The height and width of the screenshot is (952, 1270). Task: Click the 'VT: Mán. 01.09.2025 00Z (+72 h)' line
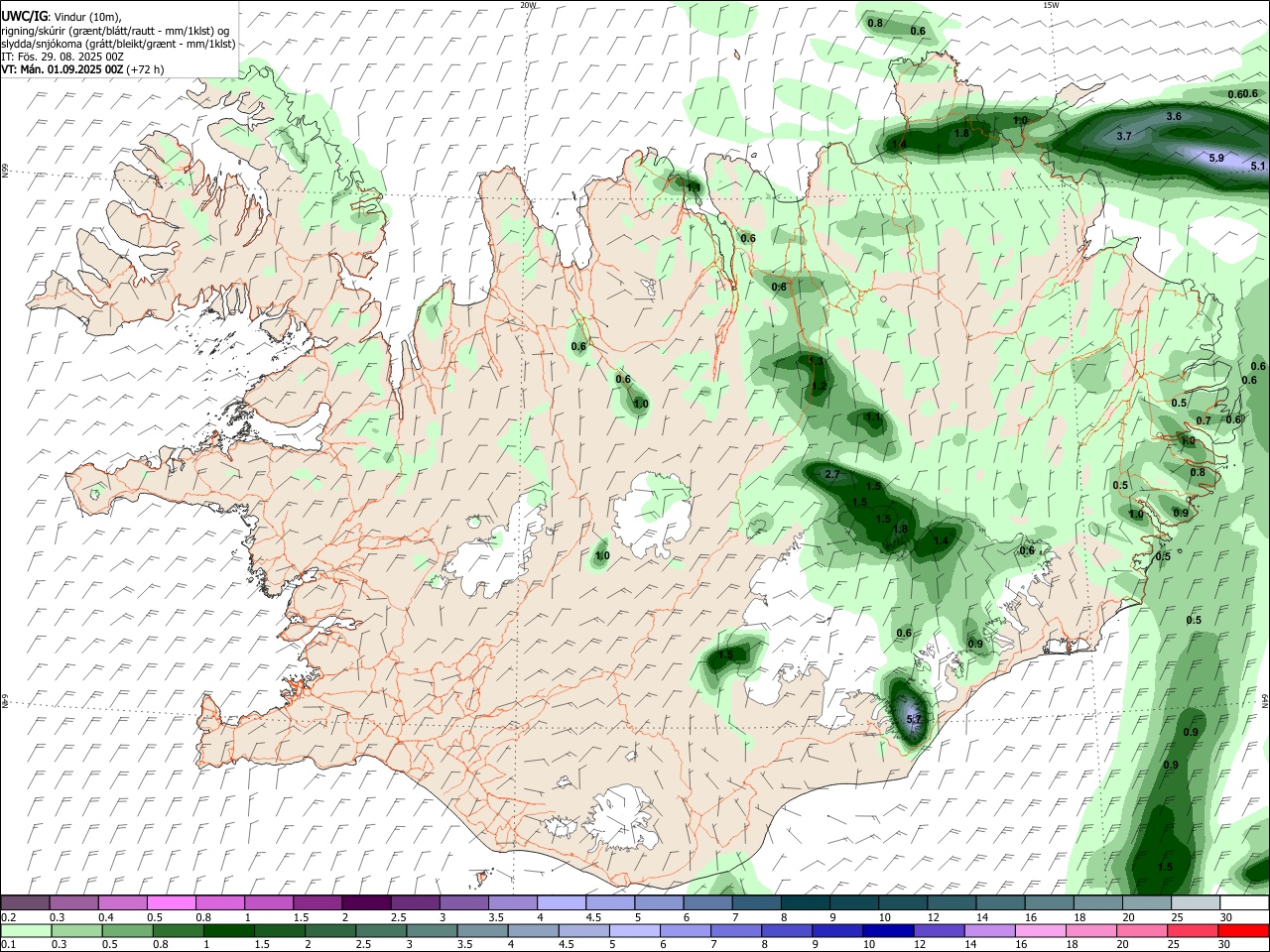pos(82,69)
